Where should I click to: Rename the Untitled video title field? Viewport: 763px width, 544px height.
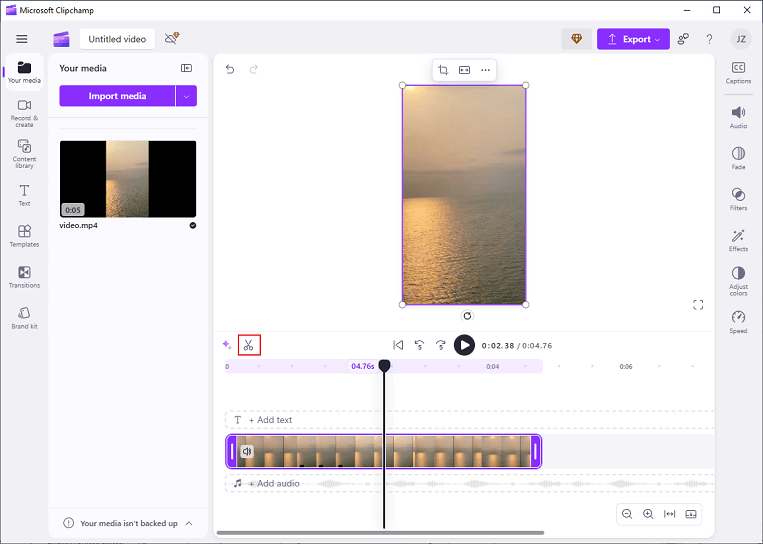tap(117, 39)
